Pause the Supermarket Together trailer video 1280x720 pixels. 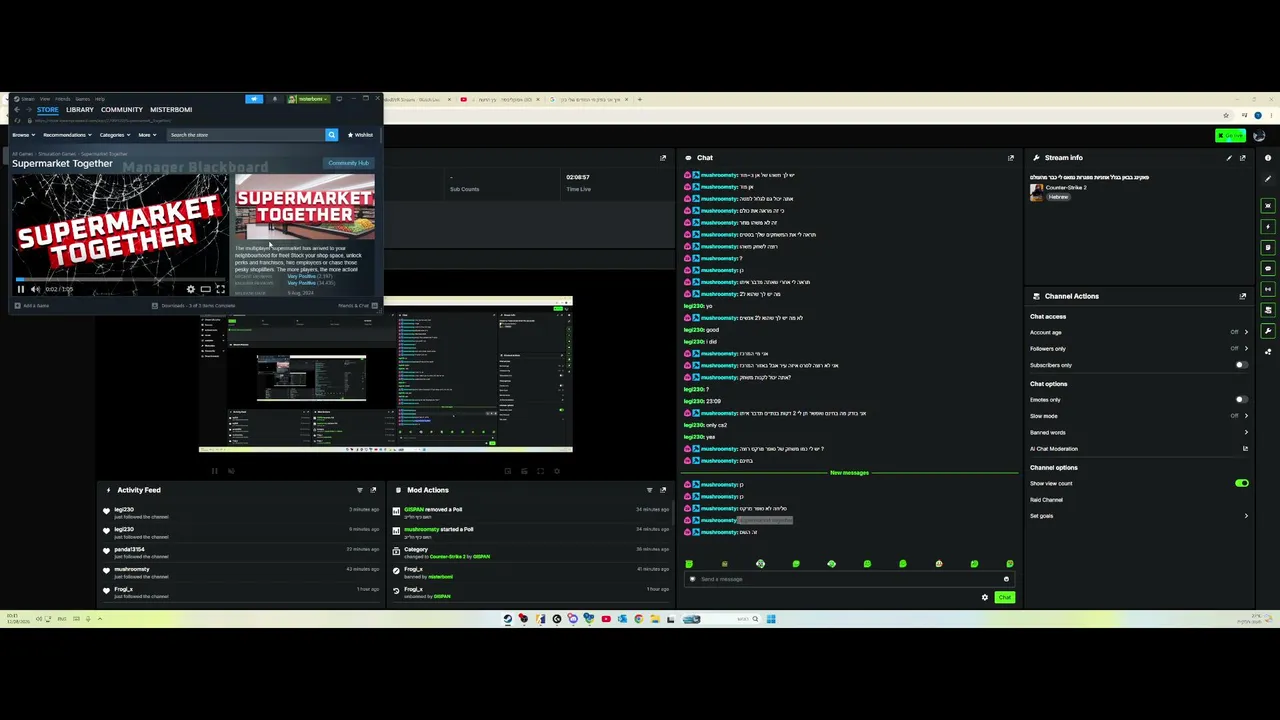[20, 289]
